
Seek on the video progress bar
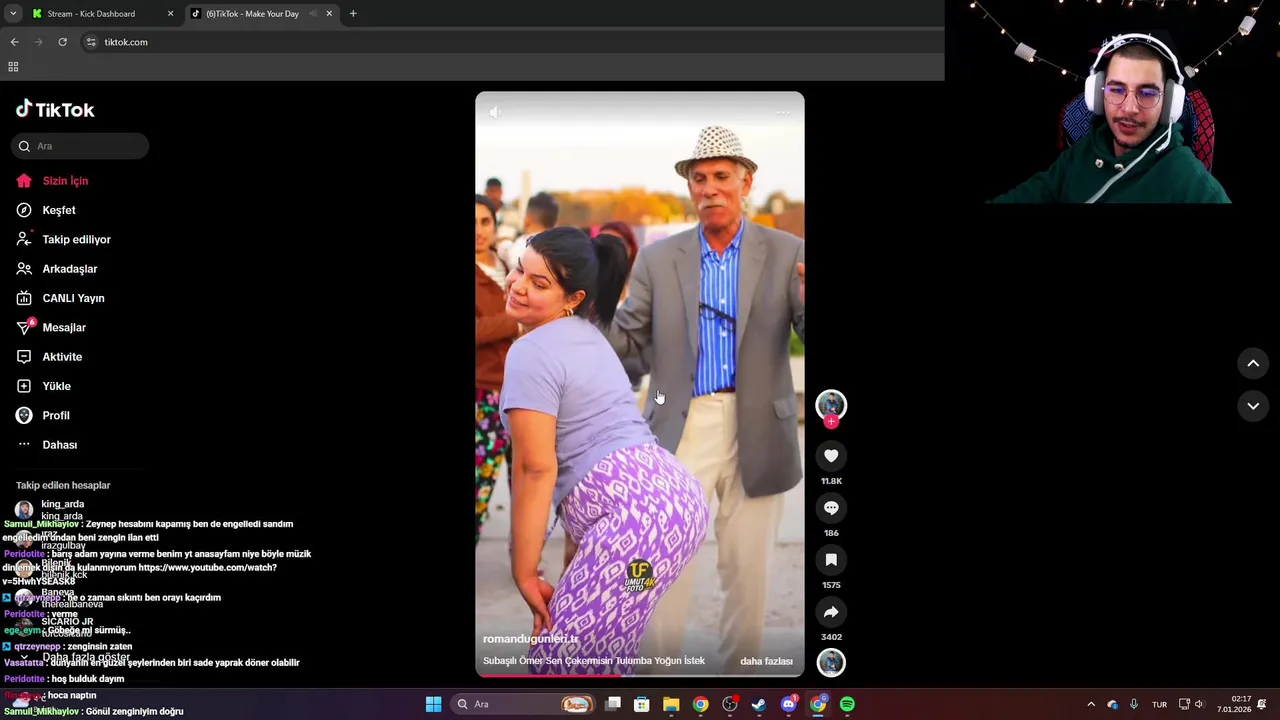click(x=640, y=675)
